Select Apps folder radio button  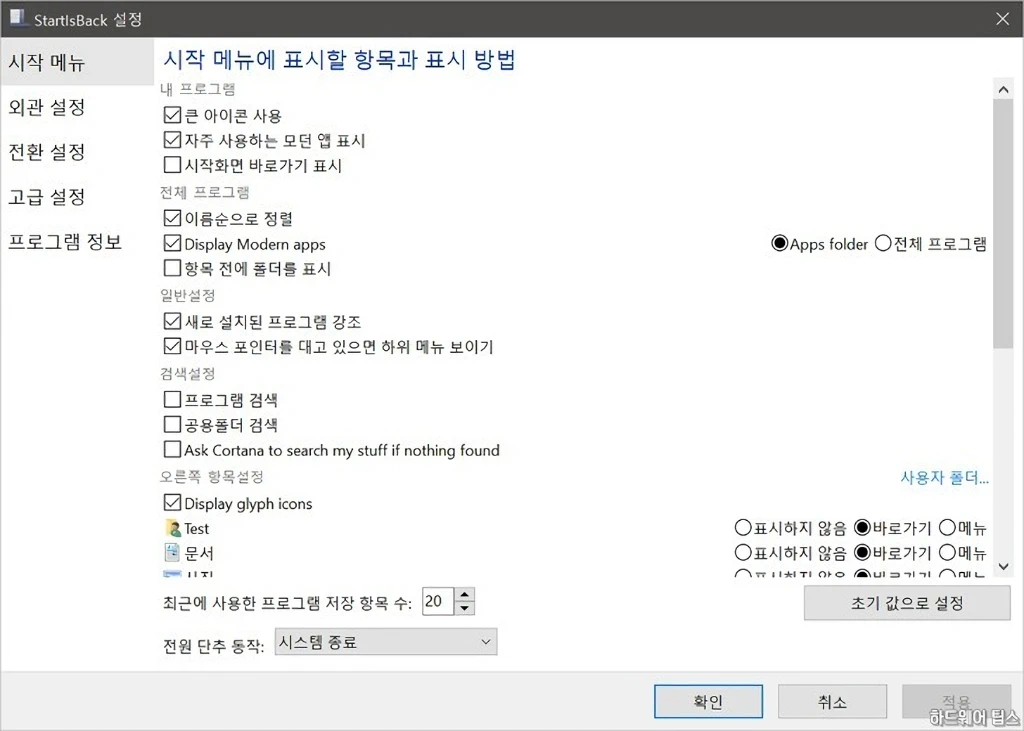coord(779,244)
